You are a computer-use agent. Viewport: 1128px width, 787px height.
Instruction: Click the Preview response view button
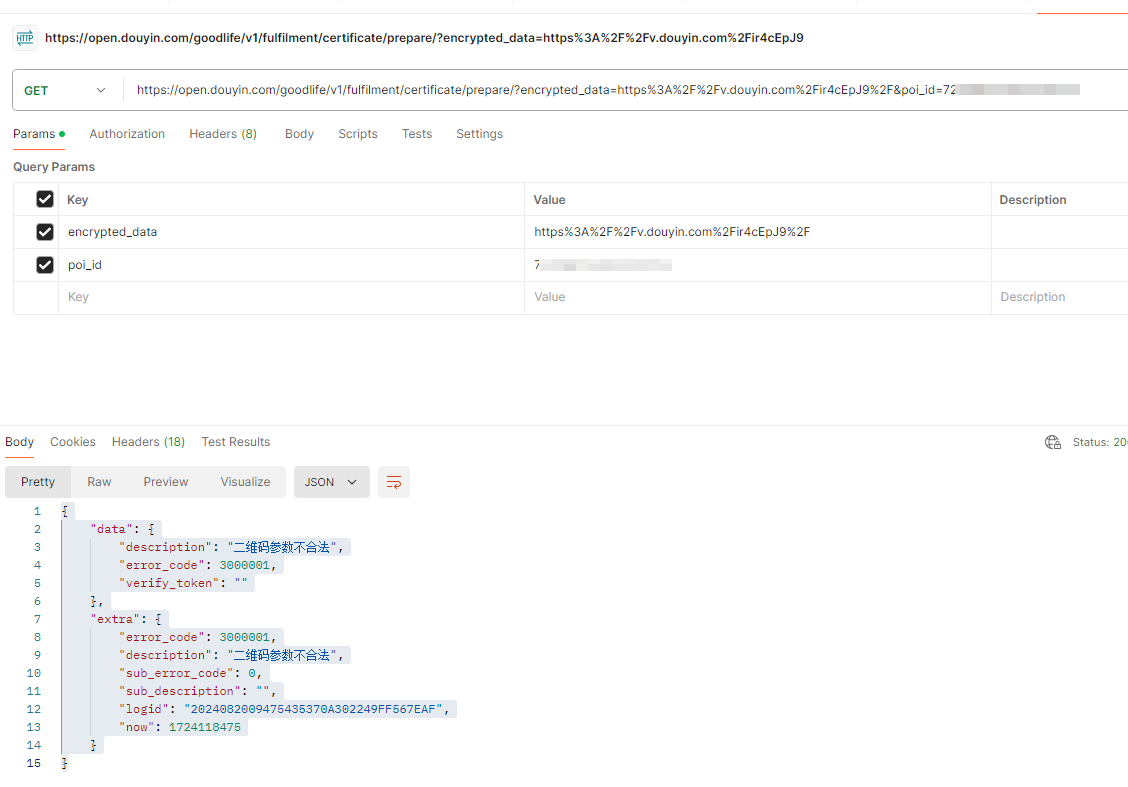tap(165, 482)
